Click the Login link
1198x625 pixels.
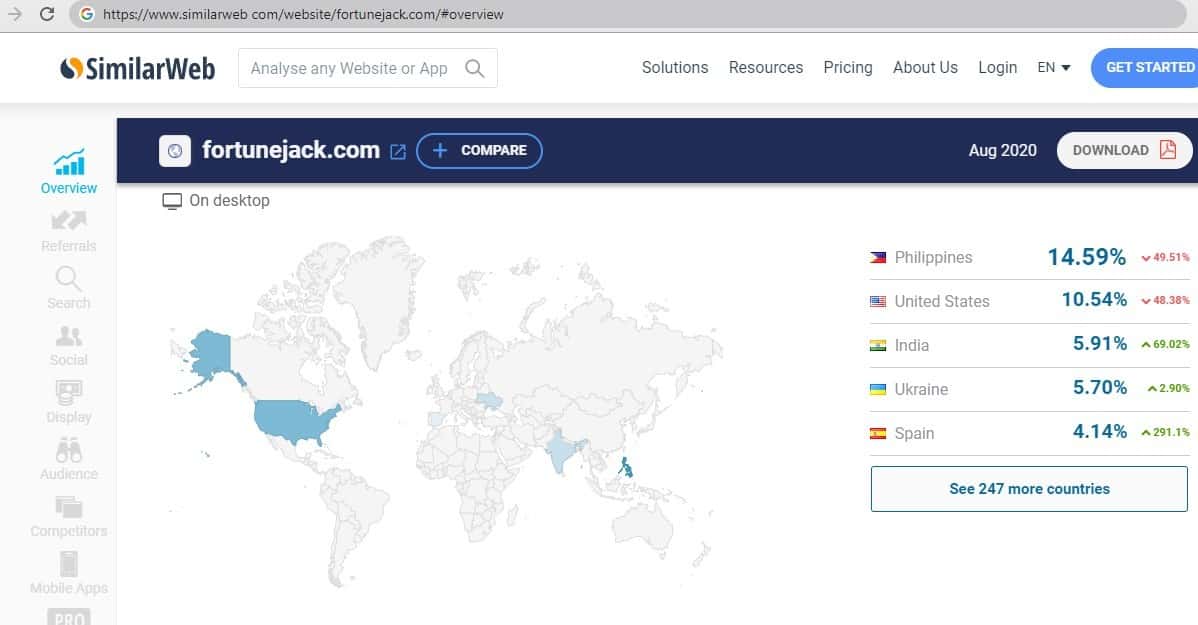[997, 67]
